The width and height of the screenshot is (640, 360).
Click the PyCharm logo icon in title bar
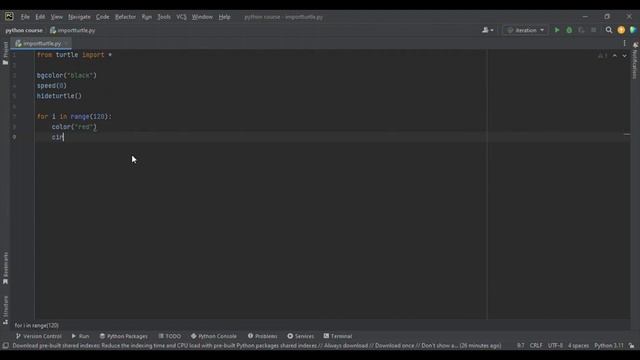9,16
